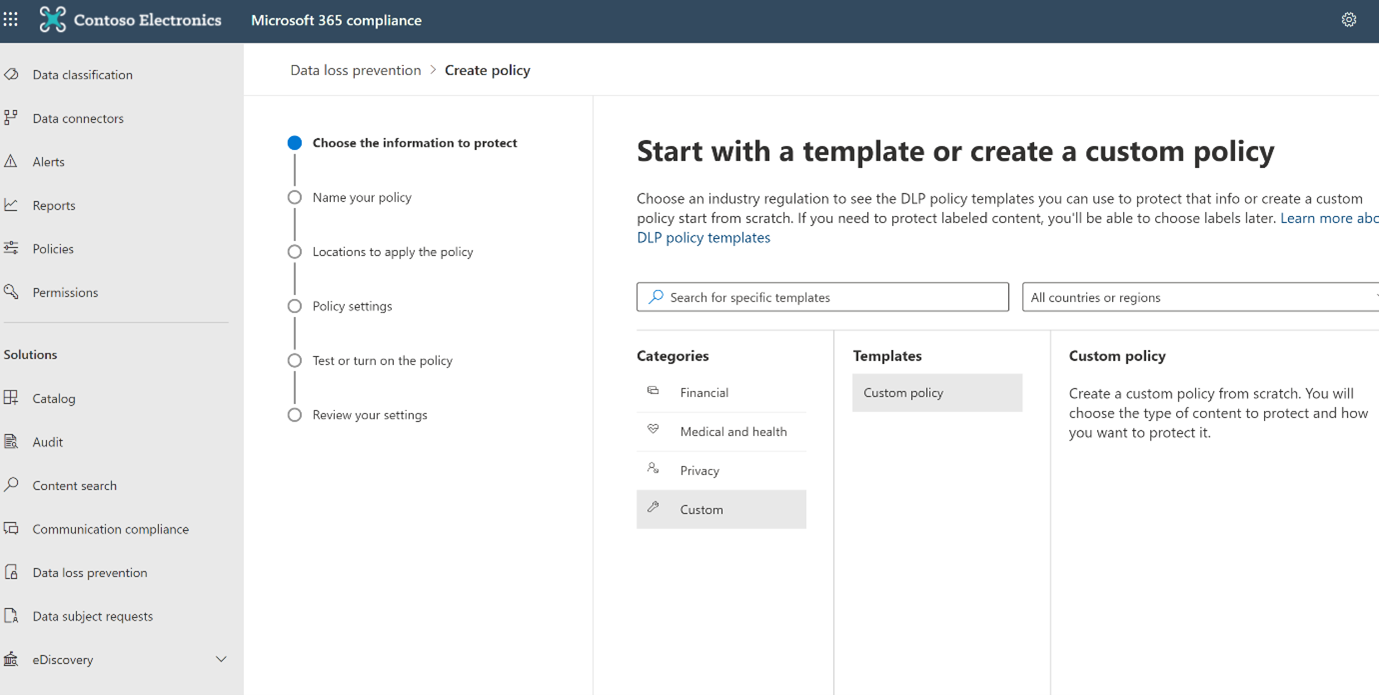Screen dimensions: 1379x695
Task: Select 'Locations to apply the policy' step circle
Action: coord(294,252)
